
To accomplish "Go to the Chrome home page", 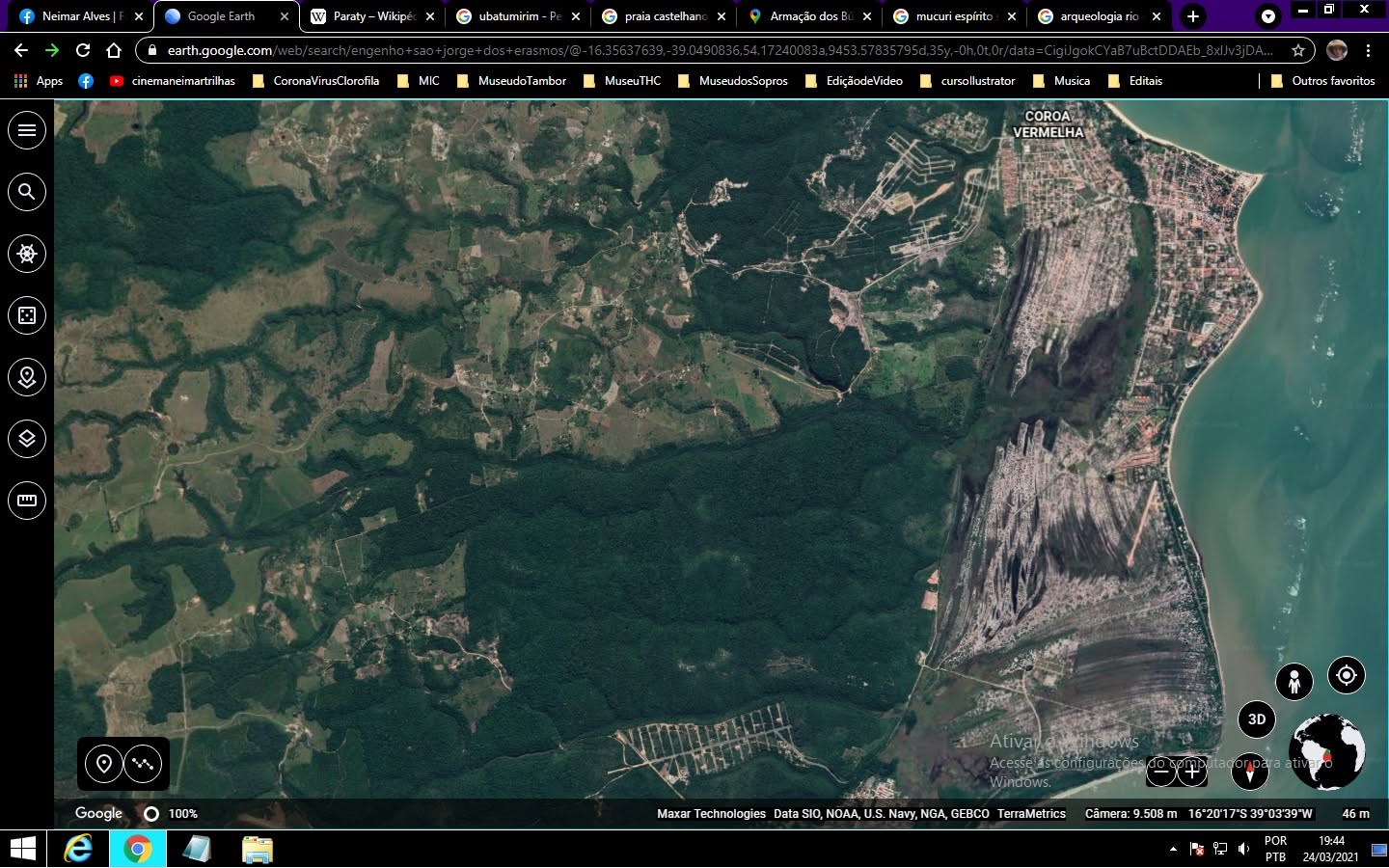I will pos(114,50).
